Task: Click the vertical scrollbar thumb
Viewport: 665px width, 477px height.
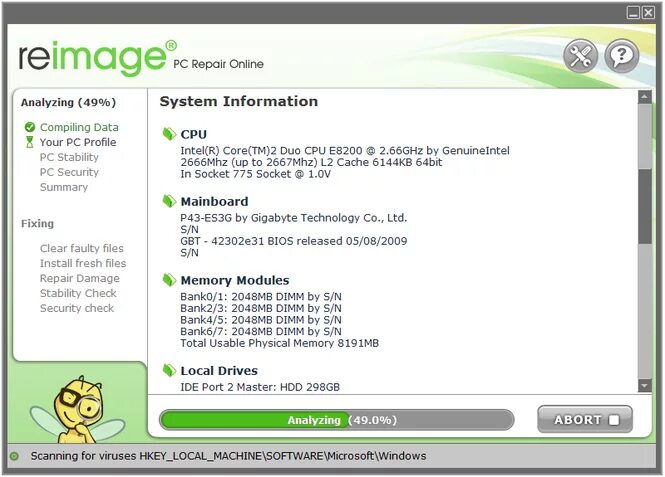Action: [645, 206]
